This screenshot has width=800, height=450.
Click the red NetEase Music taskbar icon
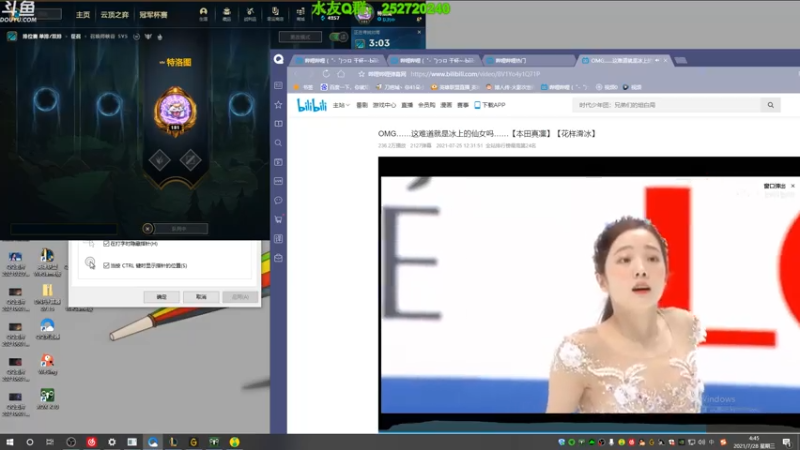click(91, 442)
